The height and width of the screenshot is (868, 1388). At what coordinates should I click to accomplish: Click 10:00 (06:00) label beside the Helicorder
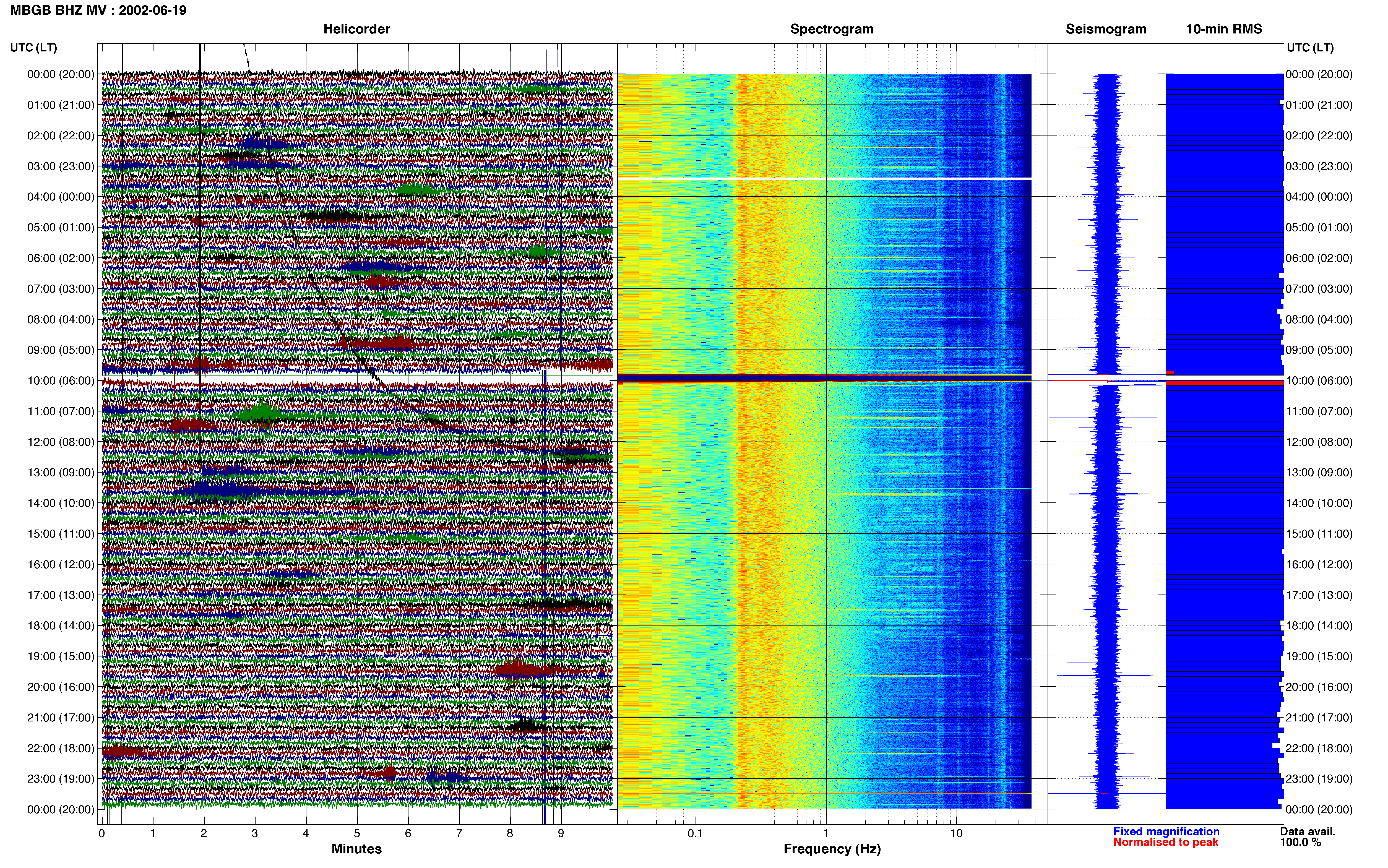pyautogui.click(x=61, y=380)
